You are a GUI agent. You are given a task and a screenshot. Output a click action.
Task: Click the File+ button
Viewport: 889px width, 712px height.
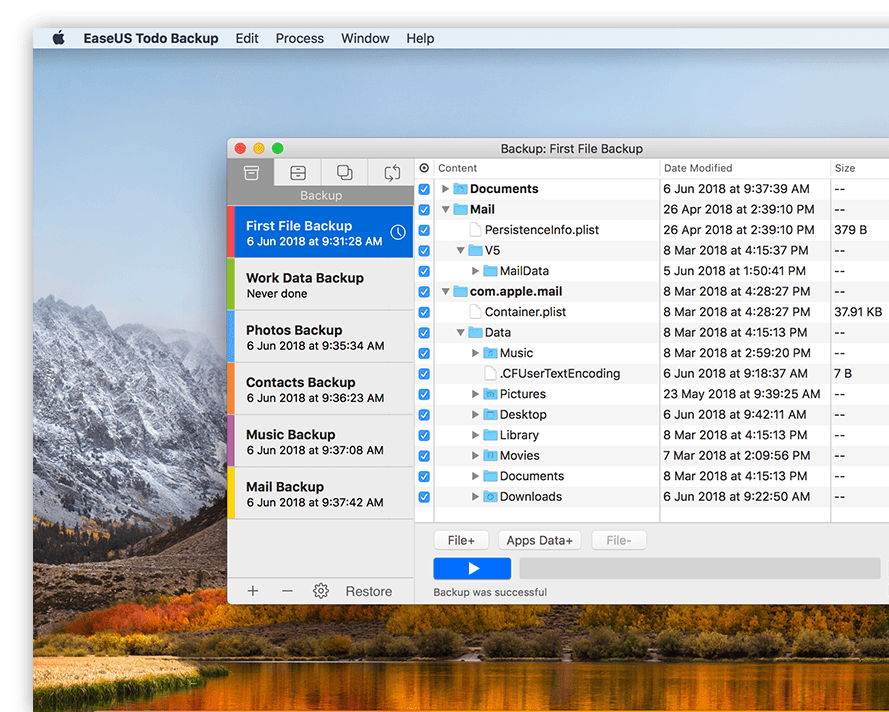click(461, 540)
